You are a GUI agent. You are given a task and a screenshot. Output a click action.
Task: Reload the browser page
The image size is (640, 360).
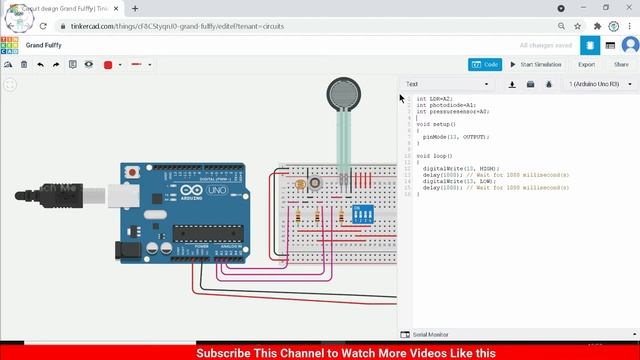click(x=43, y=26)
